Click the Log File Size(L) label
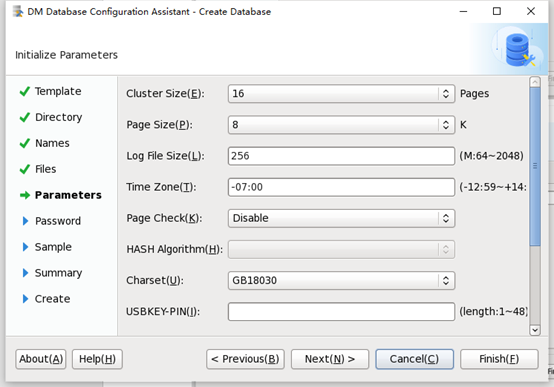This screenshot has height=387, width=554. coord(165,156)
